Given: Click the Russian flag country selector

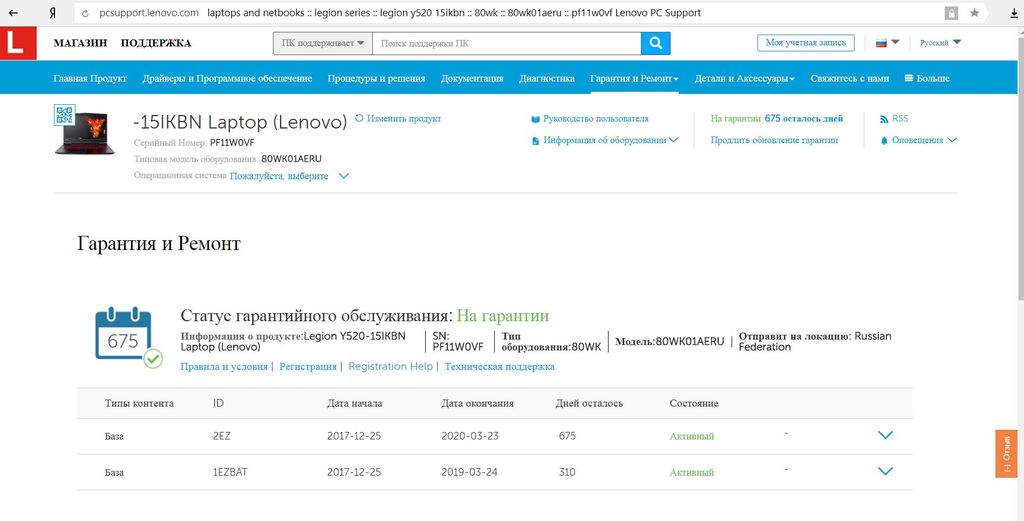Looking at the screenshot, I should (887, 43).
